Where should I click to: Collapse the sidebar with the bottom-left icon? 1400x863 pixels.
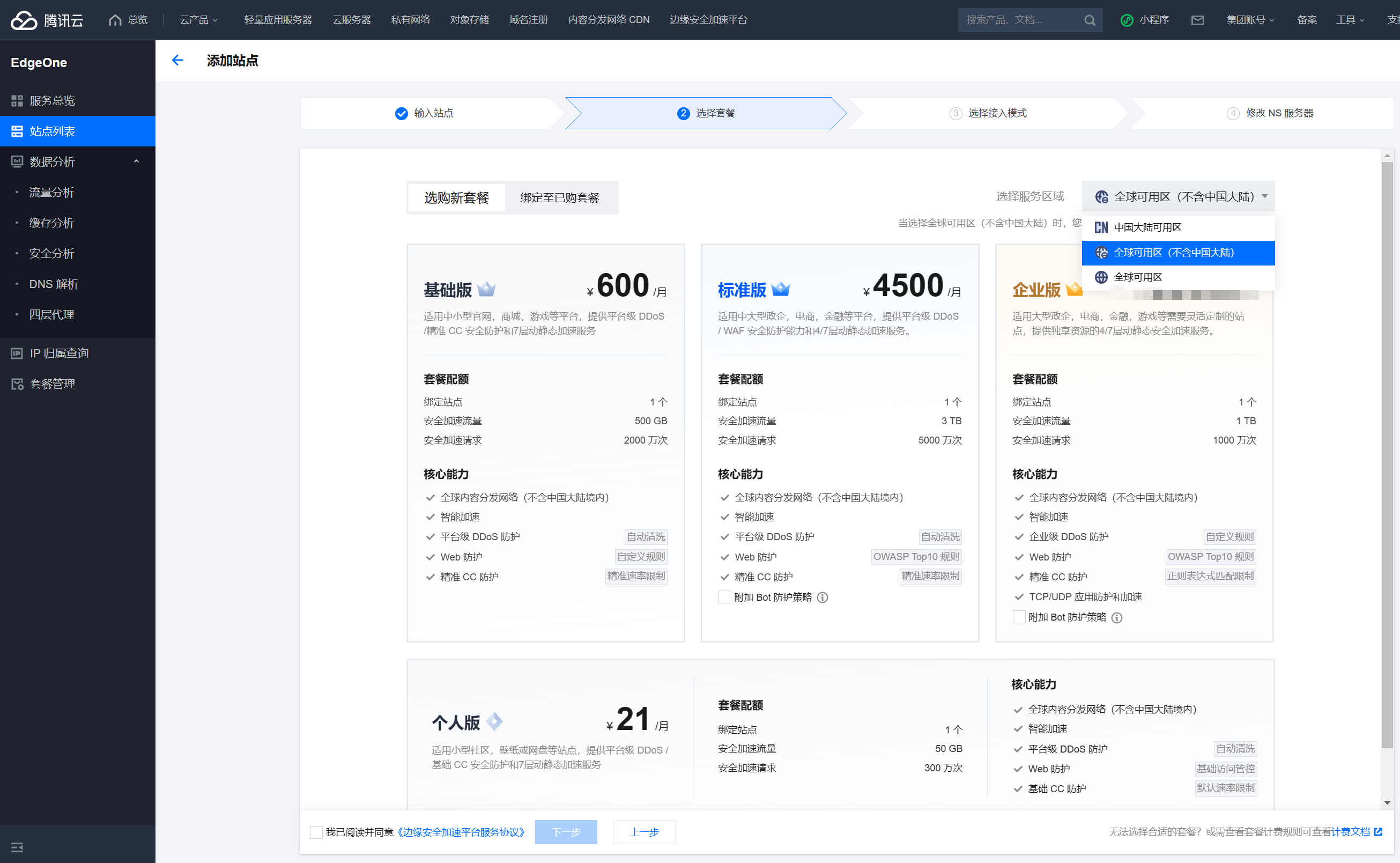[17, 847]
